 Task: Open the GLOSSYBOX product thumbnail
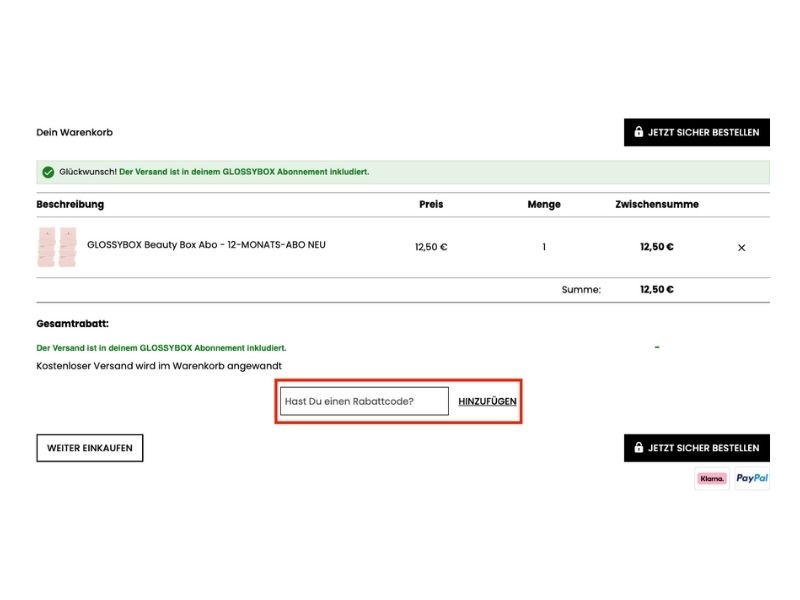click(57, 247)
